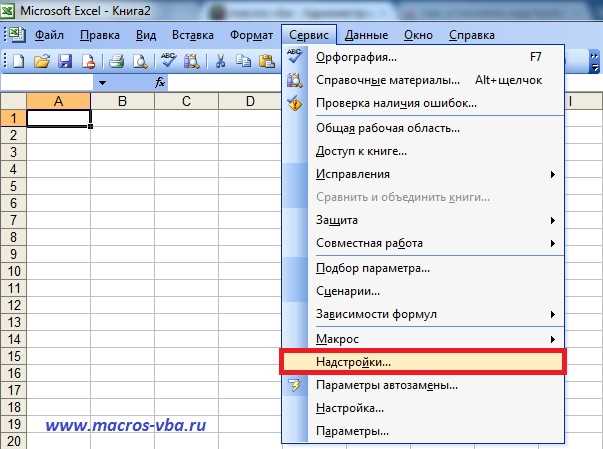Click the Print icon

pos(117,61)
